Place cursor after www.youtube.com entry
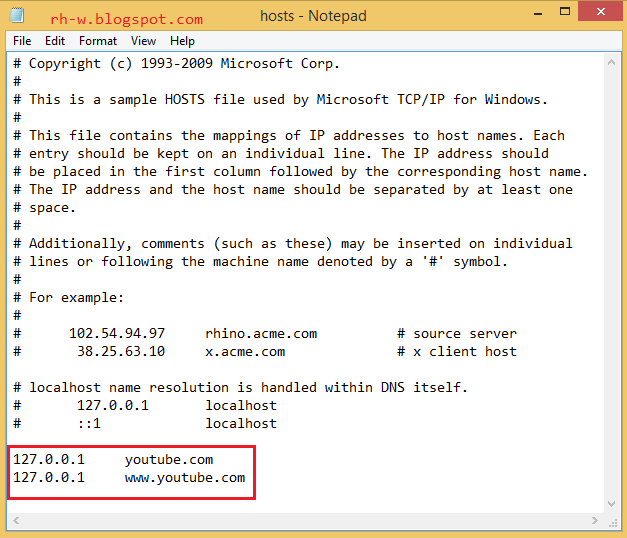627x538 pixels. (246, 477)
